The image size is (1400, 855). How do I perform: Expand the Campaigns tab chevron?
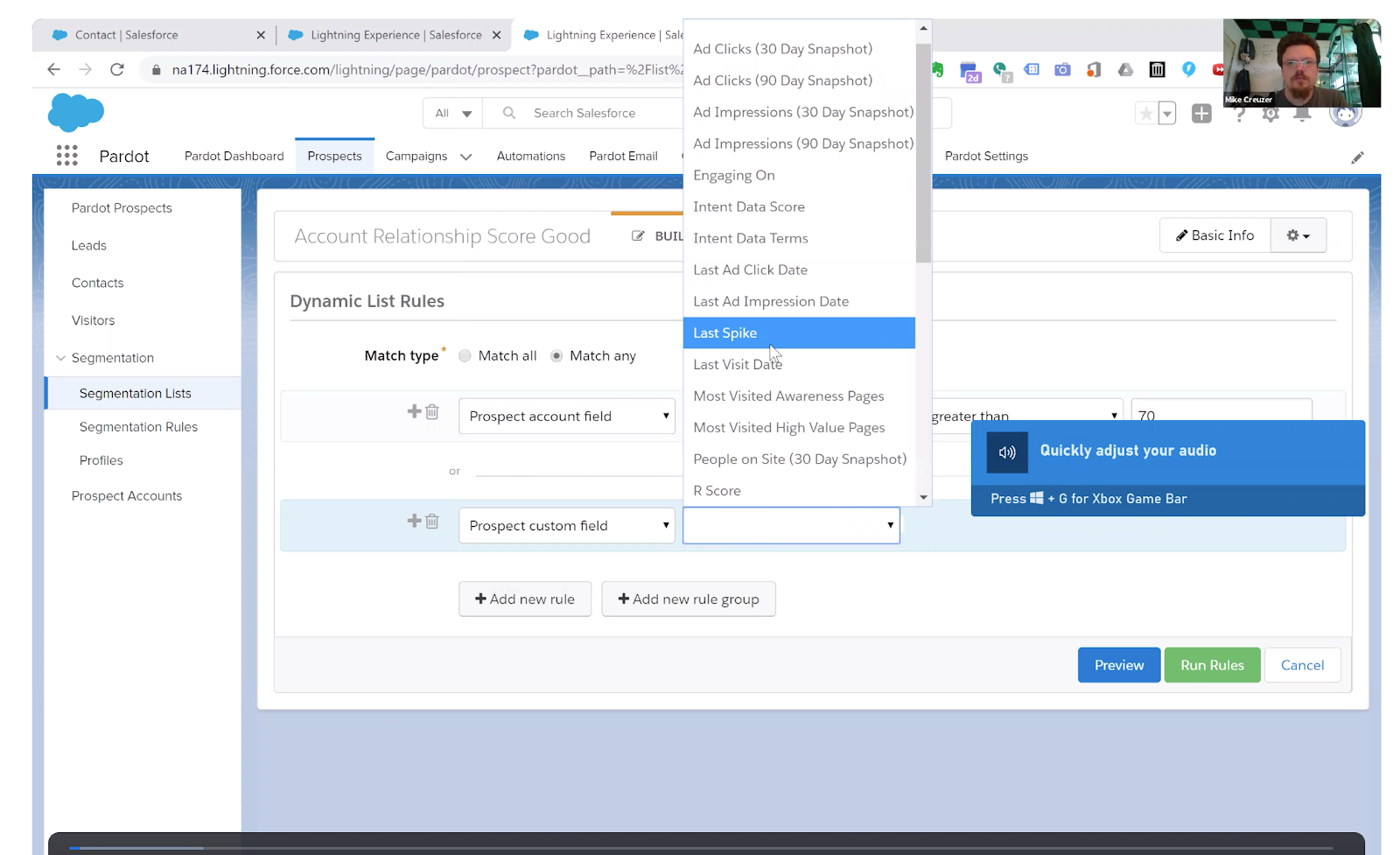click(x=465, y=157)
